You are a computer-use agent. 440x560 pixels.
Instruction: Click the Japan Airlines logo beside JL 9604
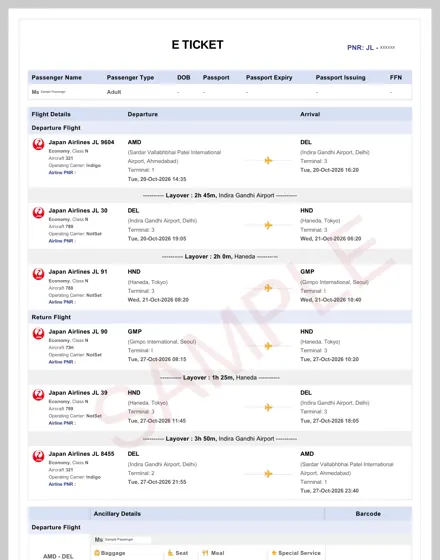coord(38,144)
